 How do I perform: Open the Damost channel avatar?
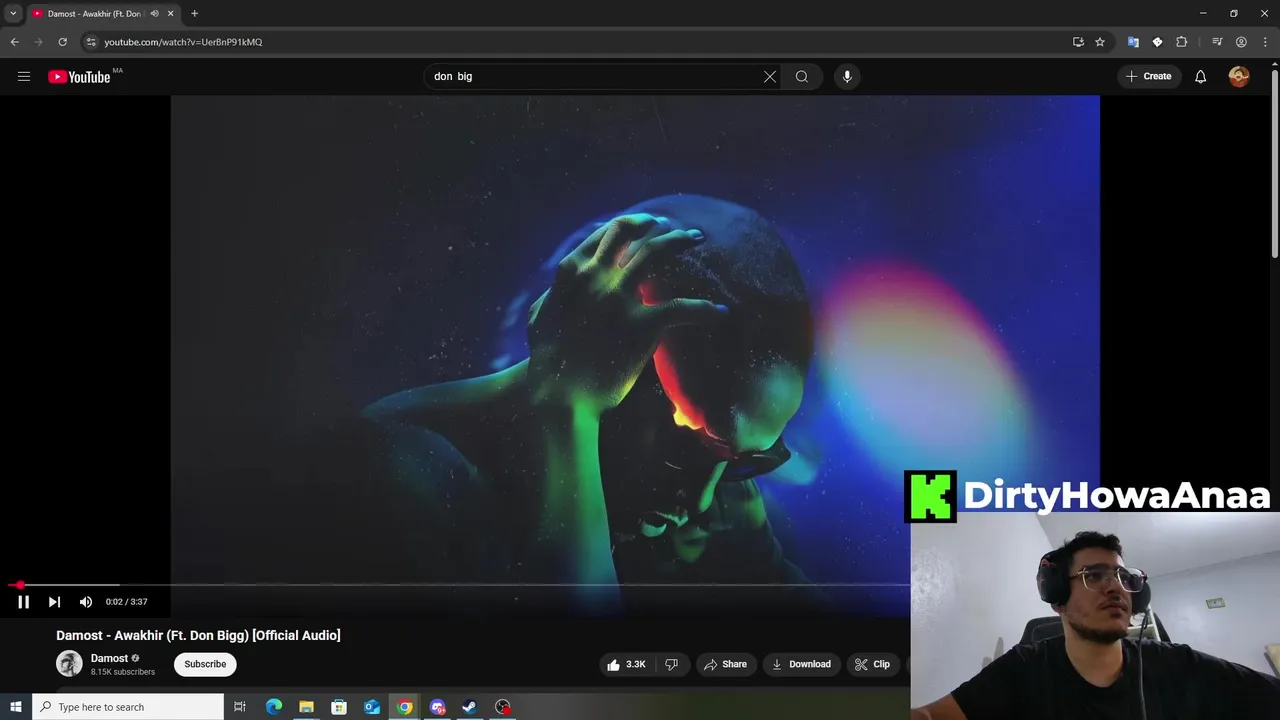tap(69, 663)
